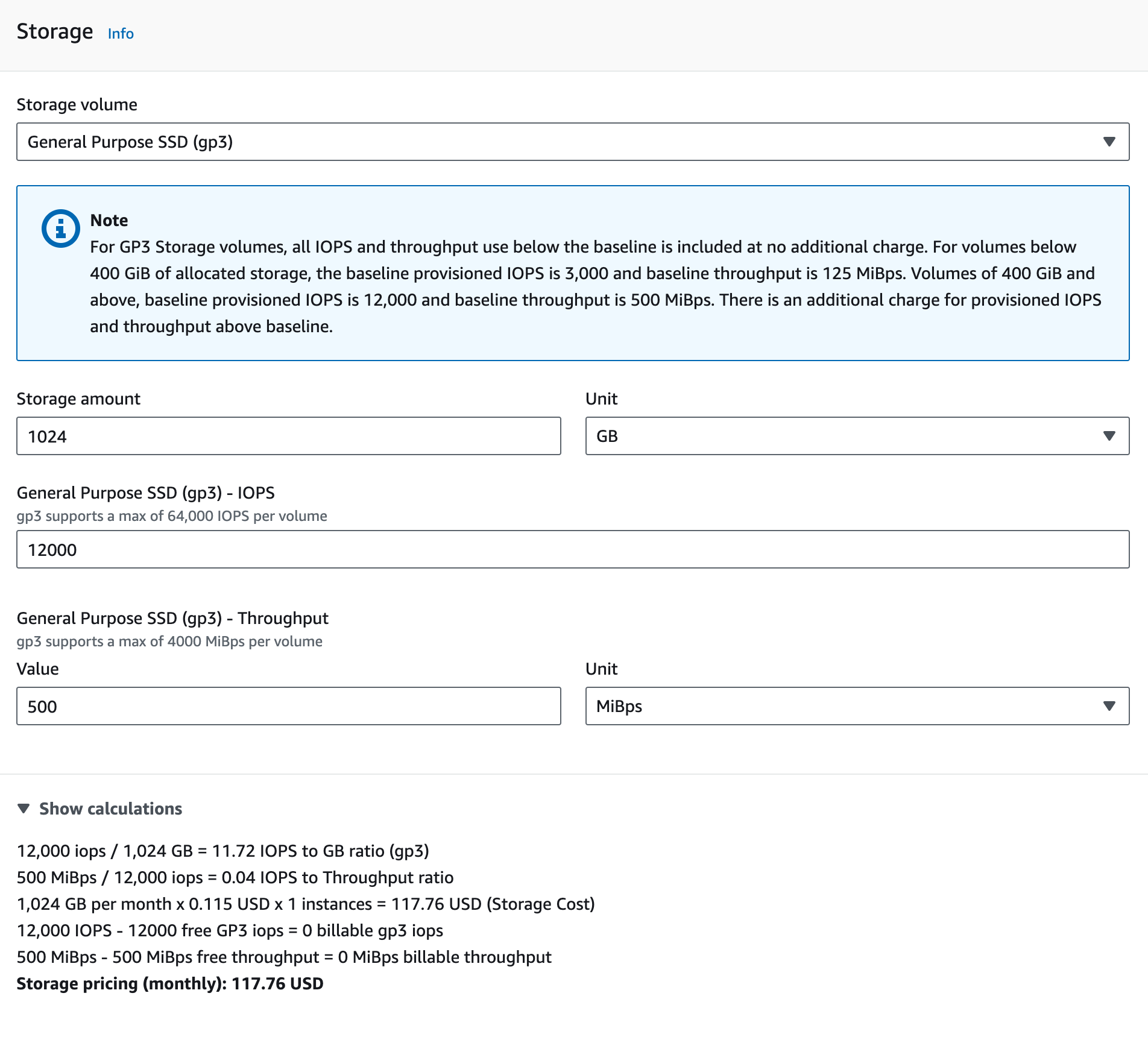Open the GB unit dropdown

844,436
